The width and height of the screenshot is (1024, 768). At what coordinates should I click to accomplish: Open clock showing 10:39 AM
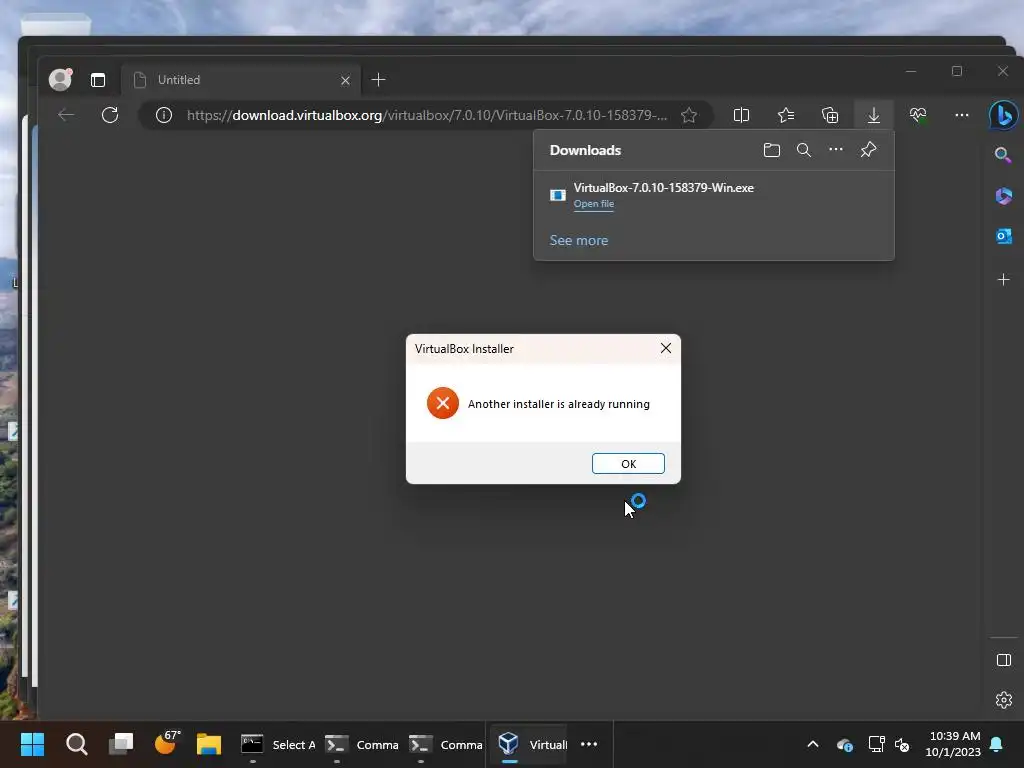click(x=953, y=744)
